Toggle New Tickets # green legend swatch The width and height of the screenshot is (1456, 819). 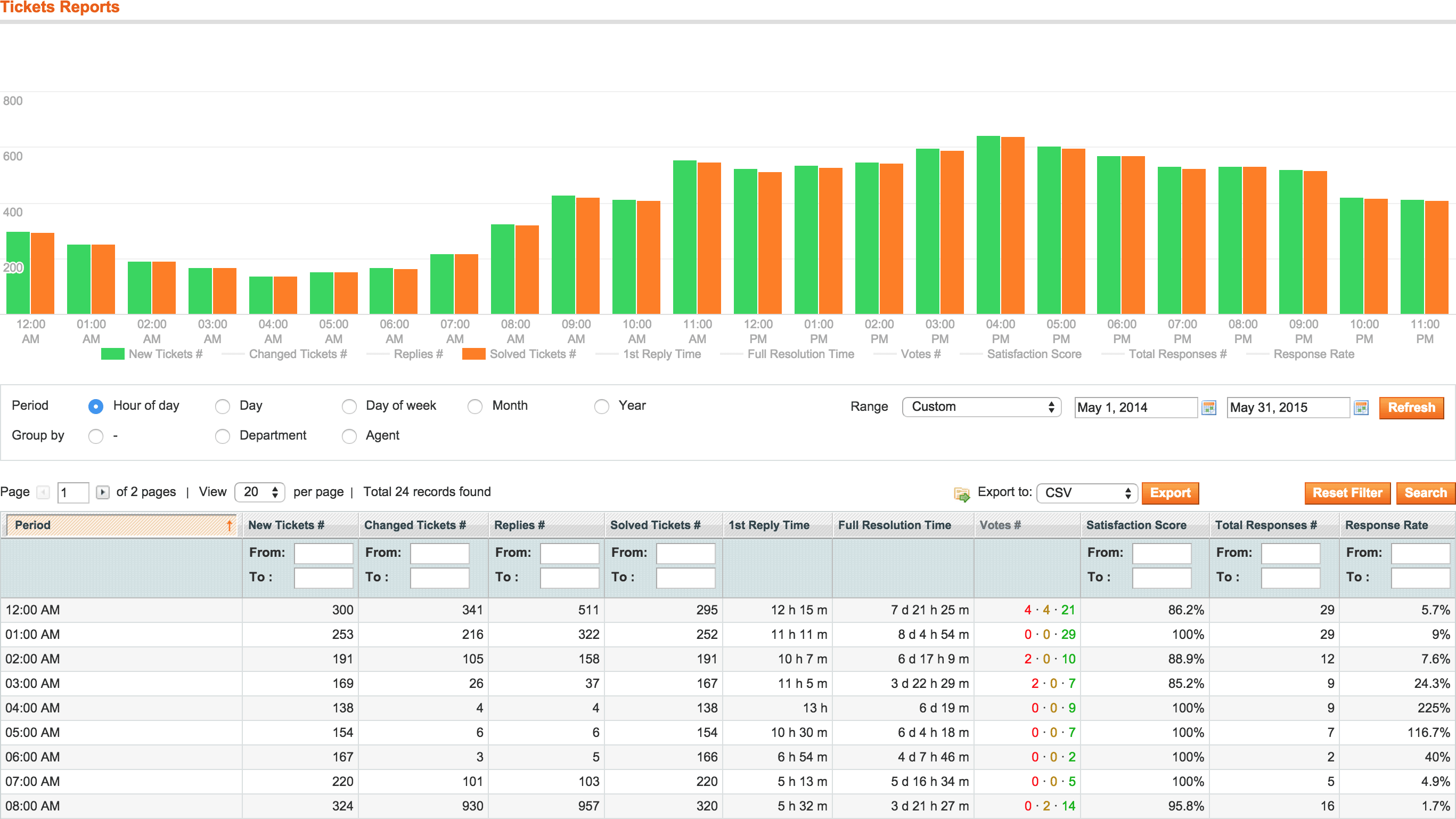pyautogui.click(x=112, y=354)
